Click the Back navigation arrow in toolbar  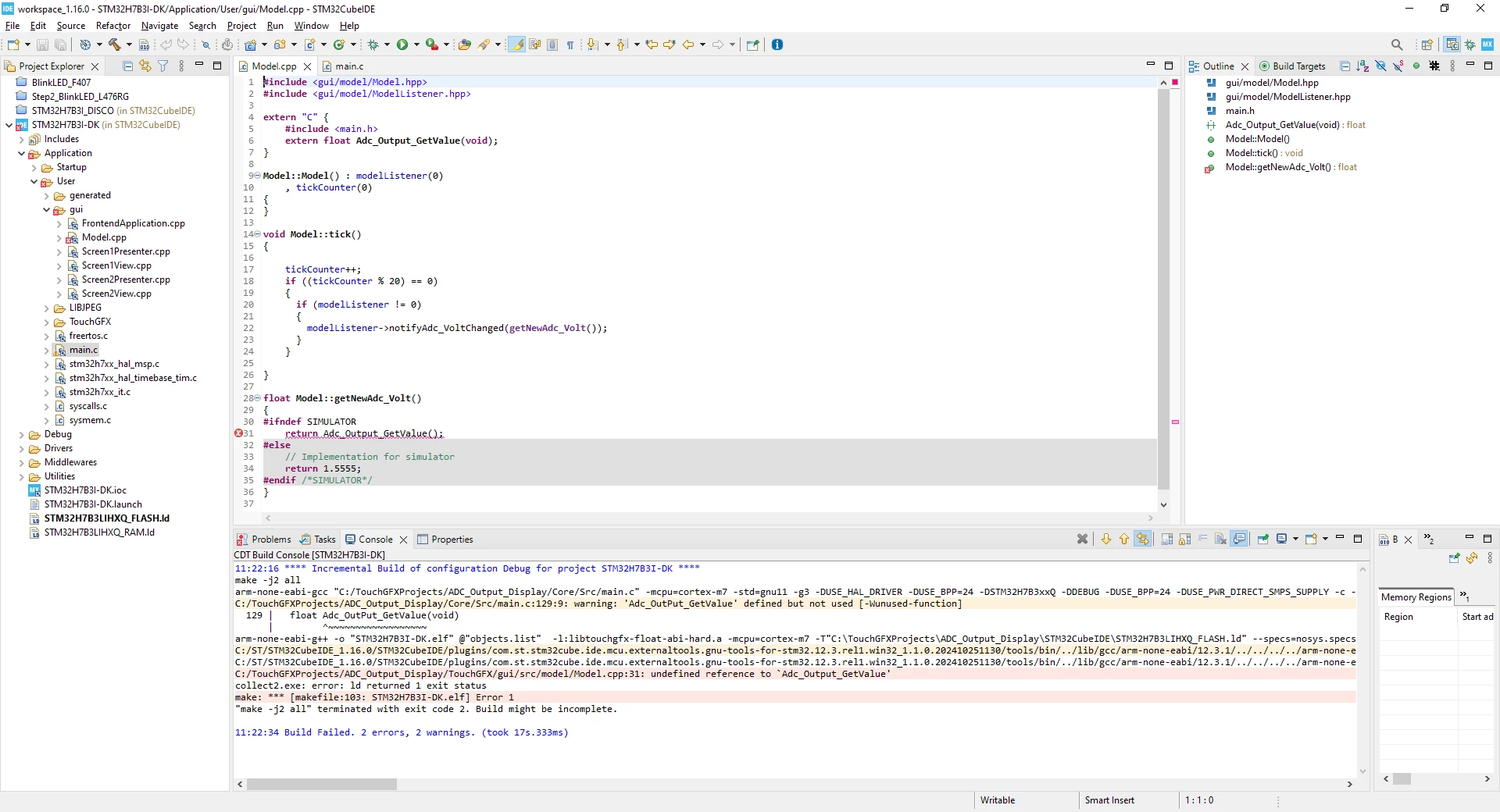coord(688,45)
